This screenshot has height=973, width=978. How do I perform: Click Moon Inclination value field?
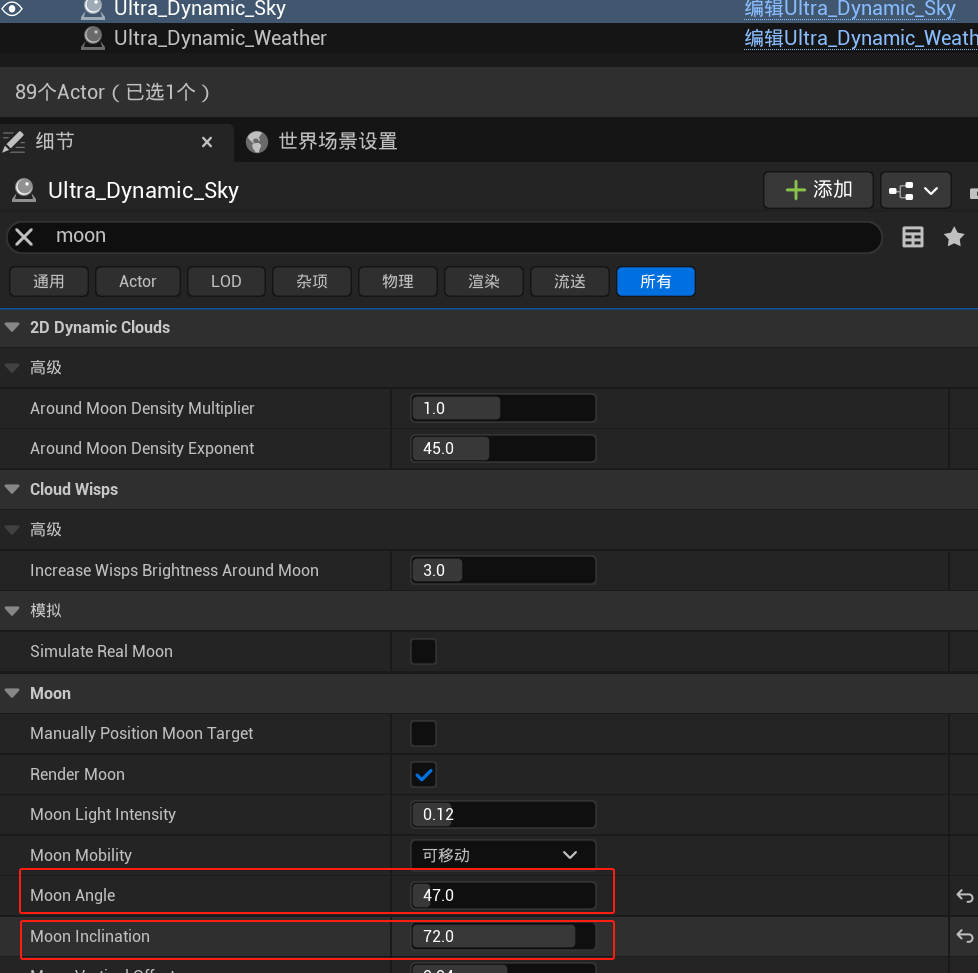[503, 936]
